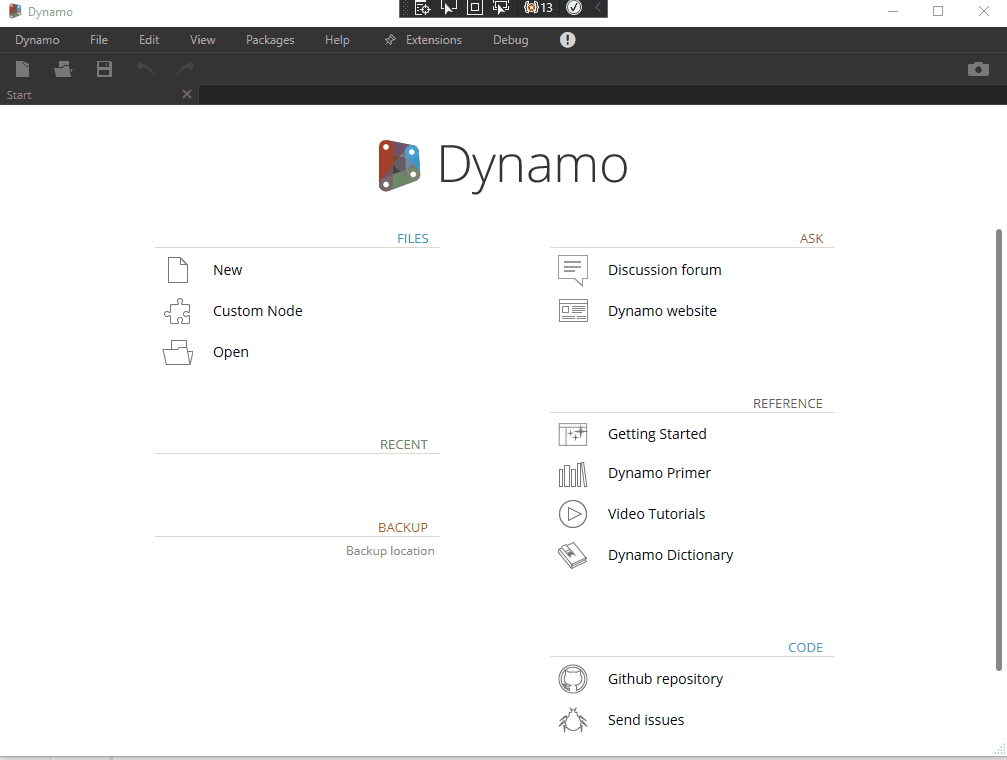Viewport: 1007px width, 760px height.
Task: Open the Debug menu
Action: pyautogui.click(x=511, y=40)
